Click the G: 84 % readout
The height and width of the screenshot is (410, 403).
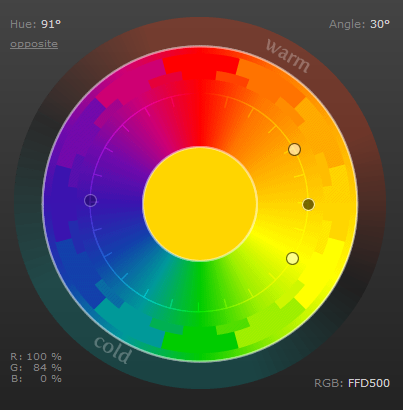36,367
